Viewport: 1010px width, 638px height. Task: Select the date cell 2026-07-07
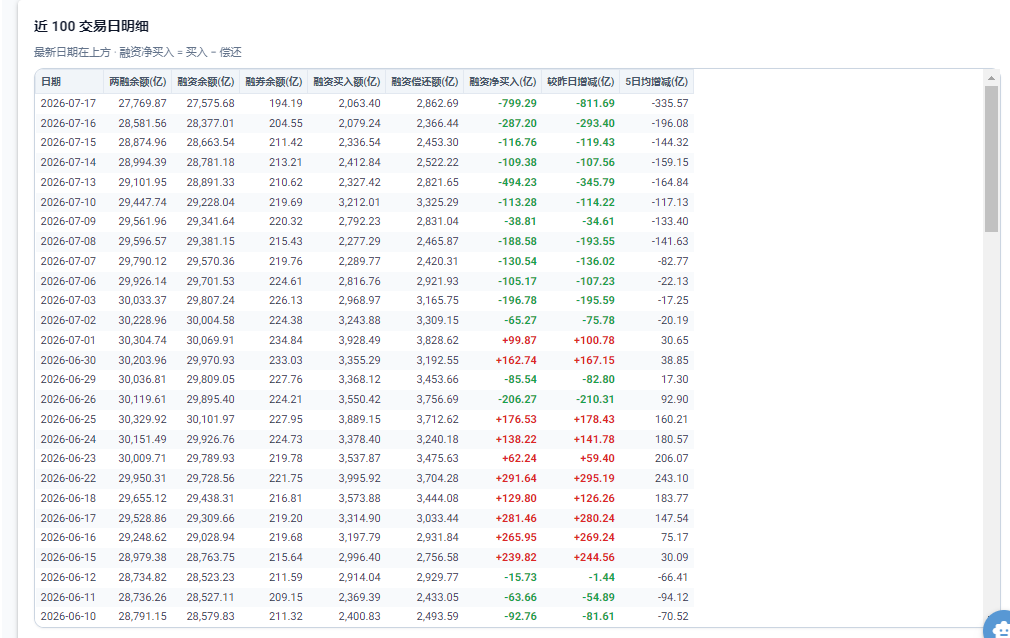coord(68,261)
